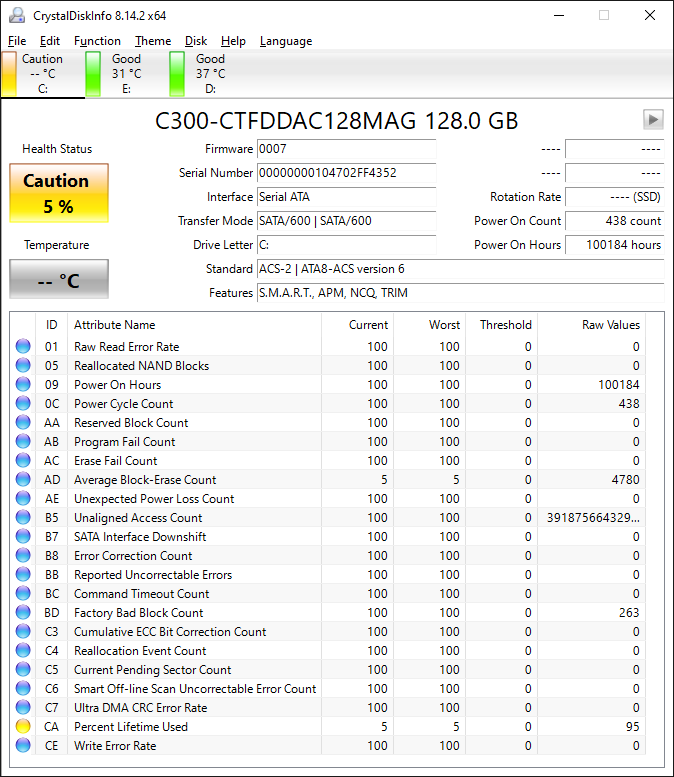Screen dimensions: 674x777
Task: Click the raw value 391875664329... for Unaligned Access
Action: coord(593,518)
